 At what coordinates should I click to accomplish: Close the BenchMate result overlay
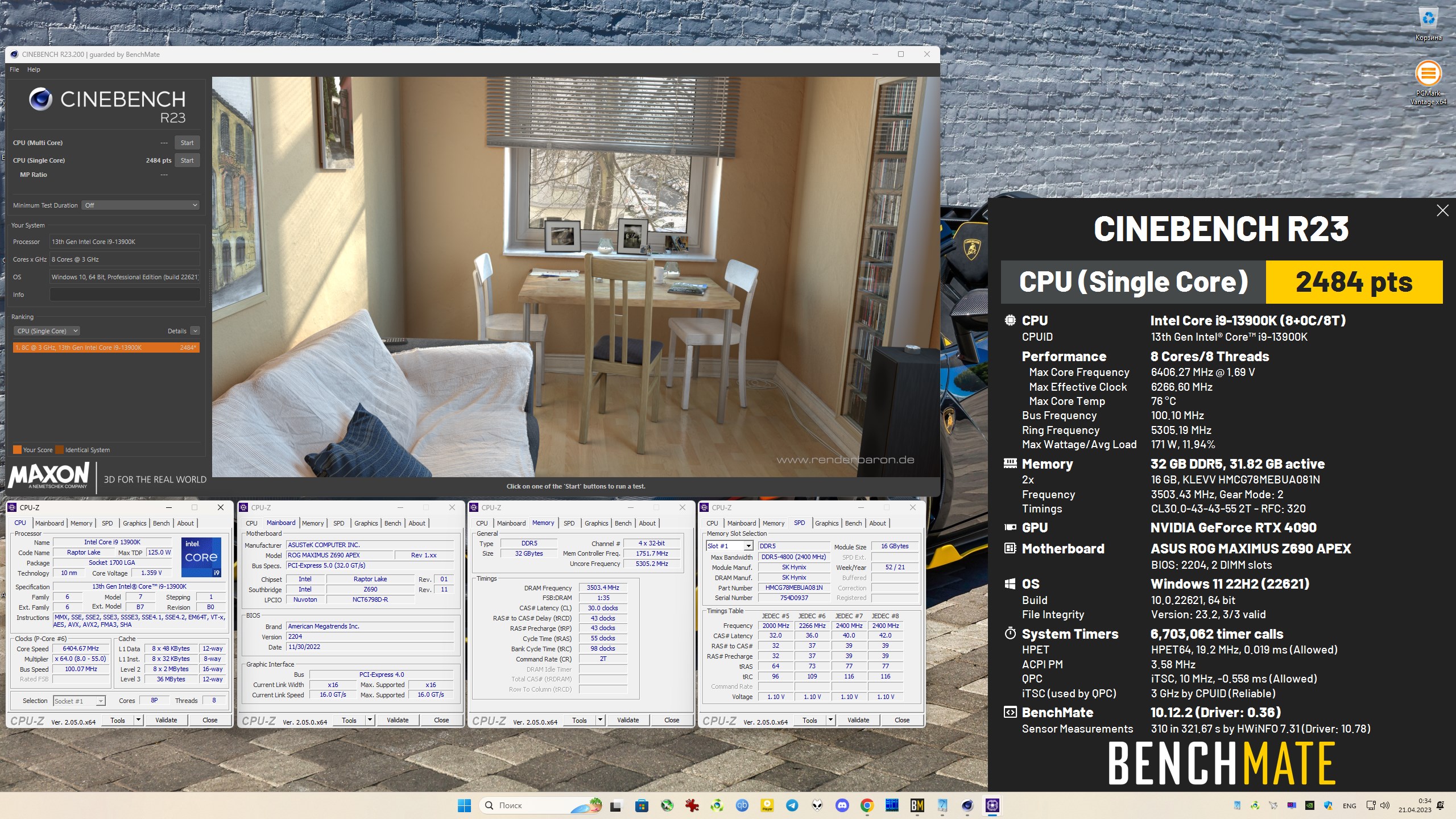1442,211
